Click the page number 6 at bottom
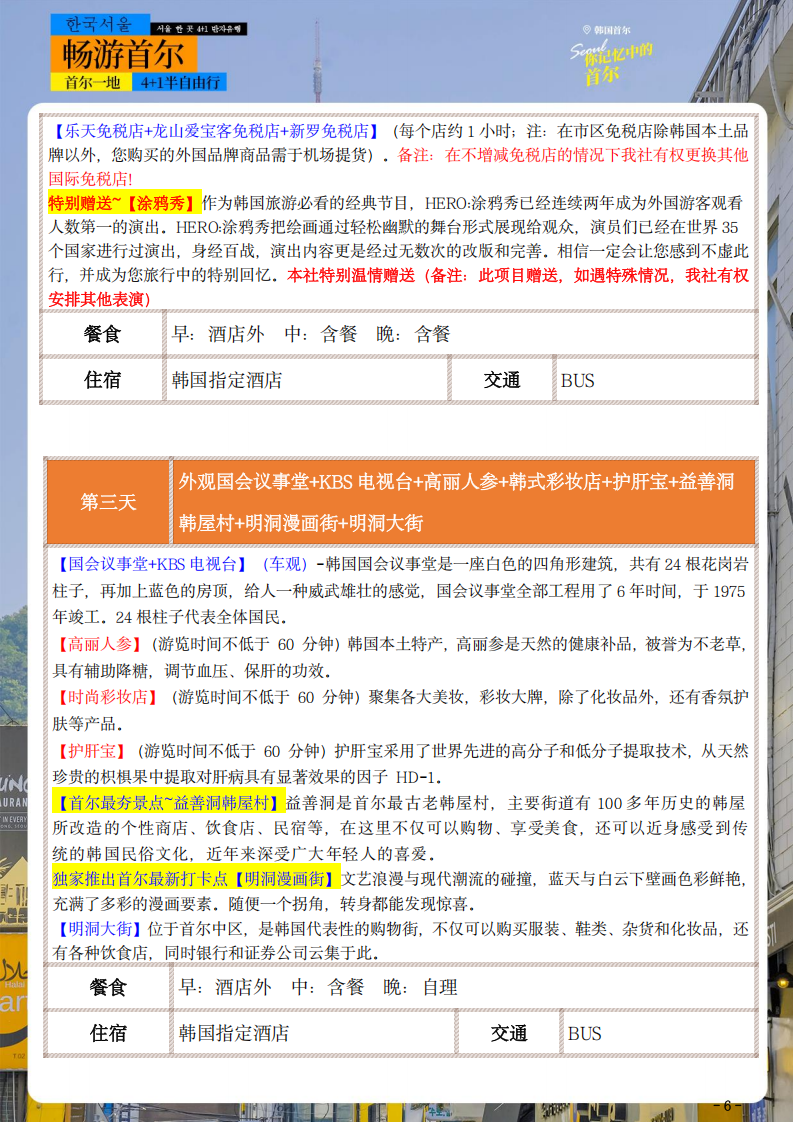 [x=727, y=1105]
